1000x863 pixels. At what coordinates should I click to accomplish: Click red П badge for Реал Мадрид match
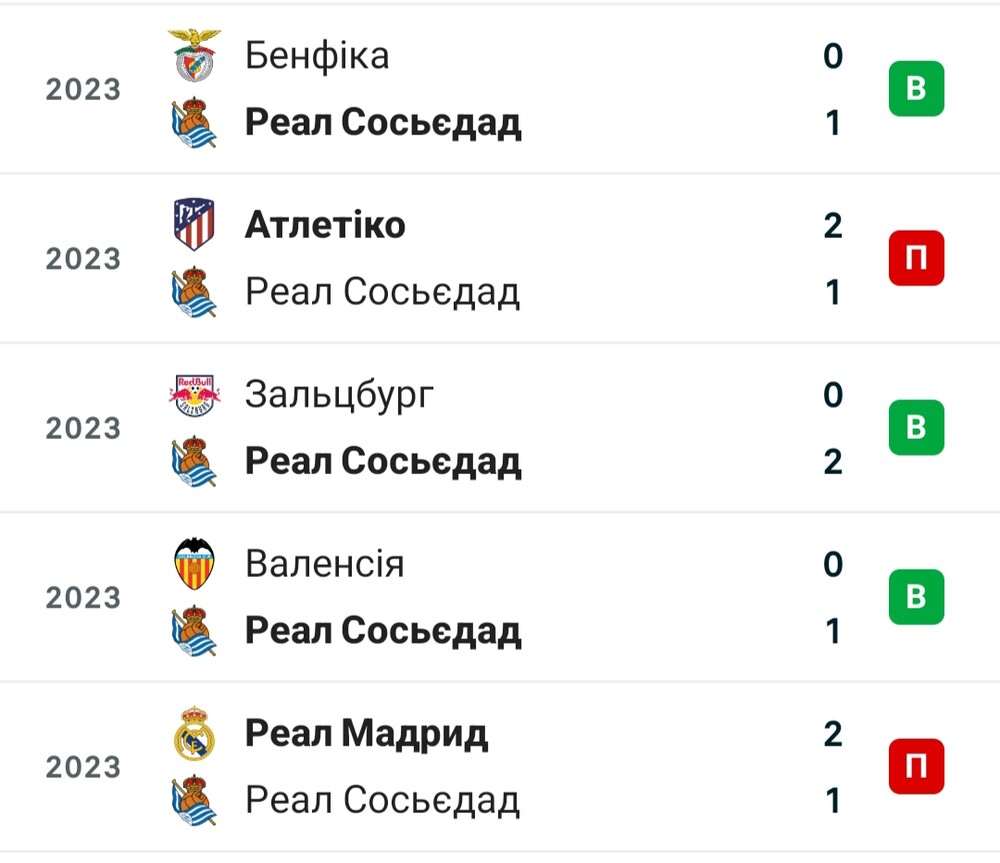click(x=916, y=766)
